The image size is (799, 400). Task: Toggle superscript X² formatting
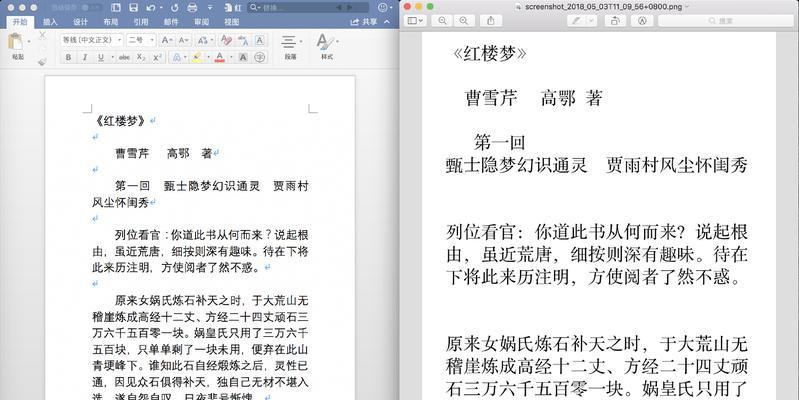(157, 58)
